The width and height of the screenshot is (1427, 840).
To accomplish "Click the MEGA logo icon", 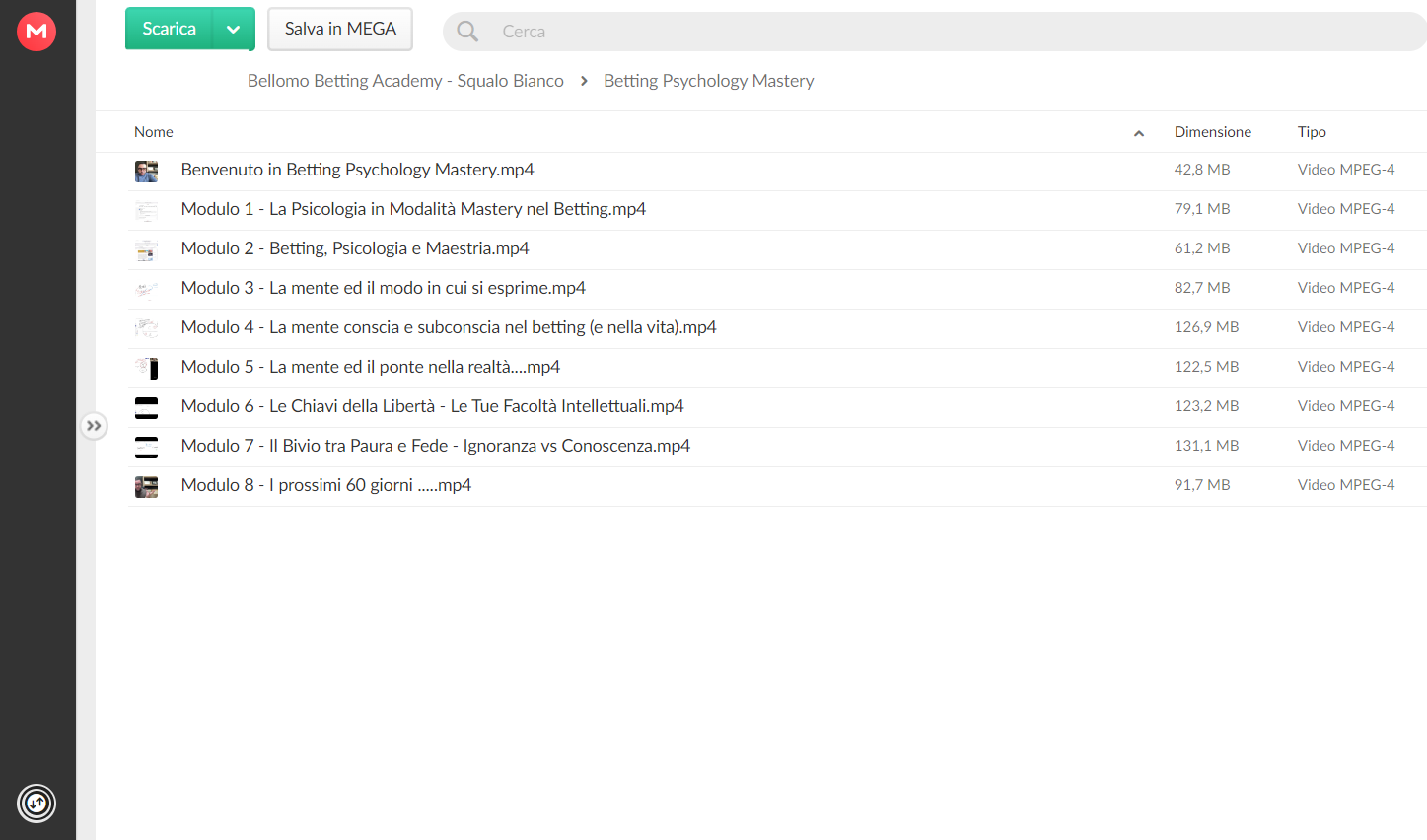I will coord(36,32).
